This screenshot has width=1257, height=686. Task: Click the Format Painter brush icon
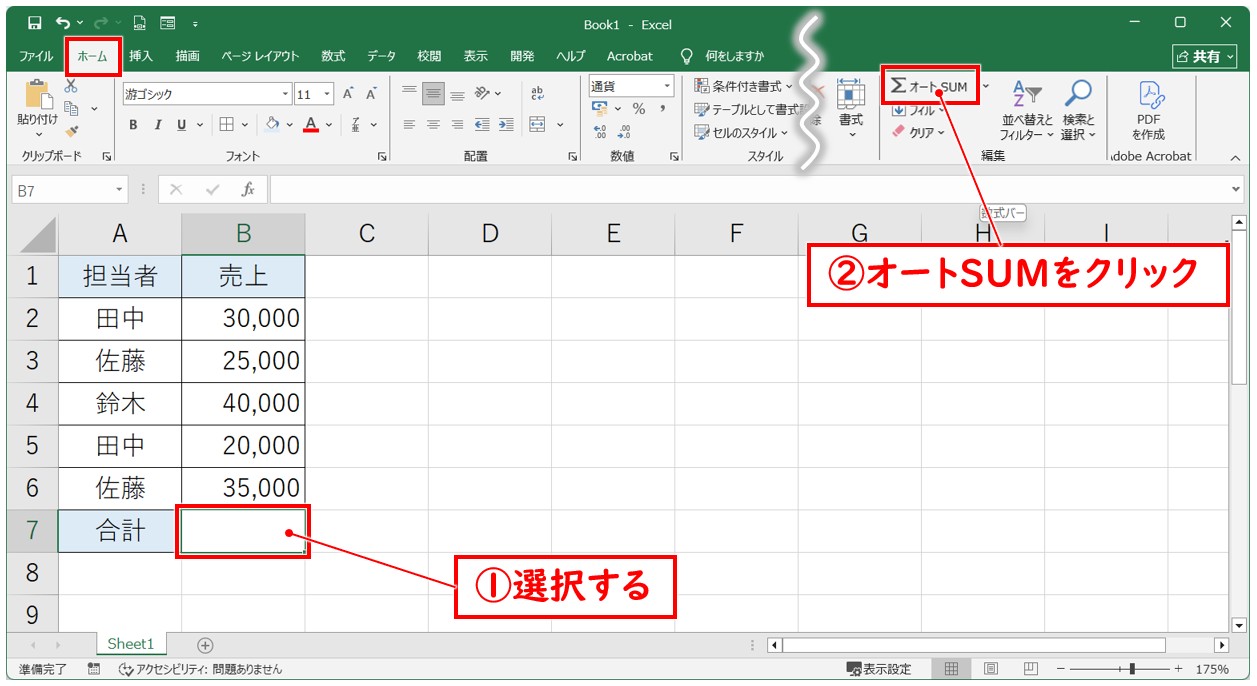71,131
